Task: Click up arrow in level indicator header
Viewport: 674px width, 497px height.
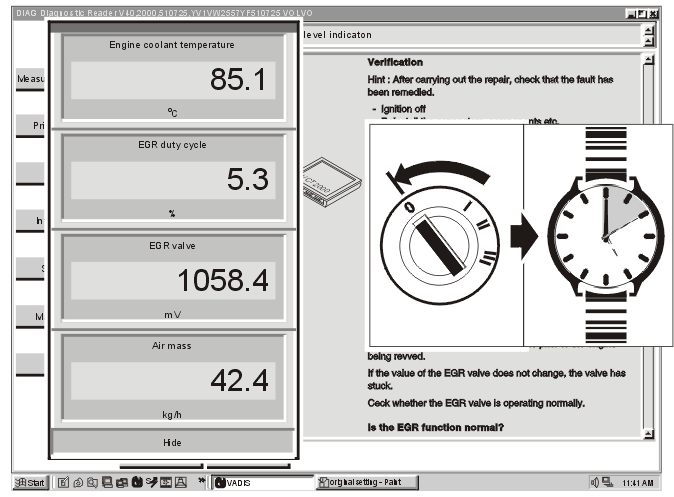Action: pyautogui.click(x=648, y=31)
